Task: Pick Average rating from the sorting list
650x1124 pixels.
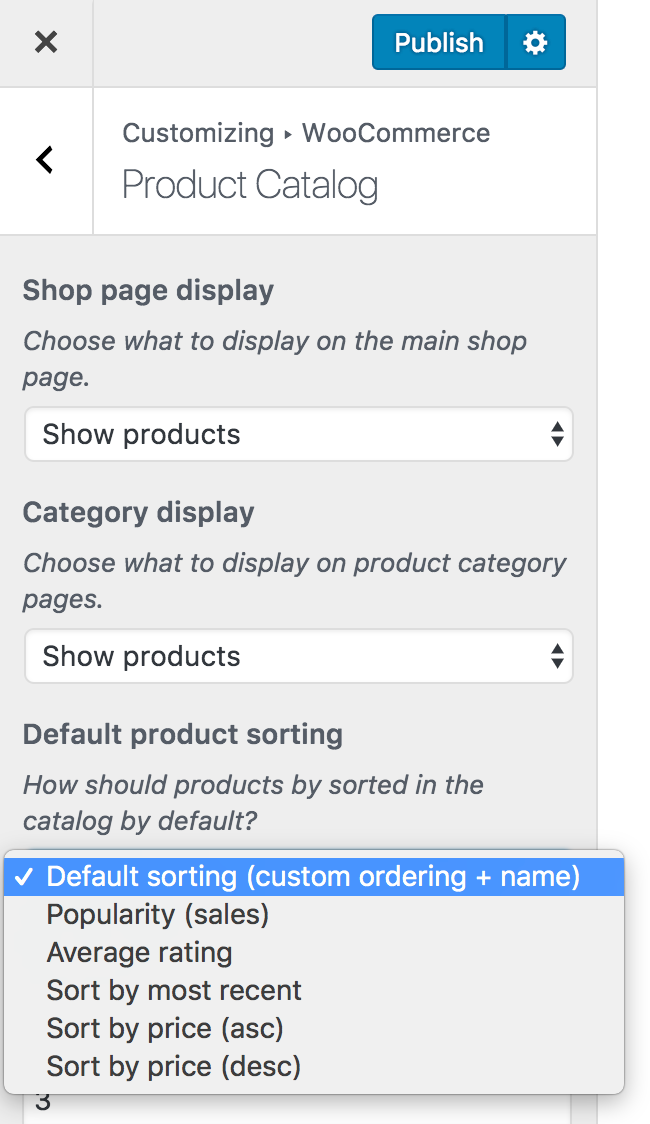Action: [x=139, y=952]
